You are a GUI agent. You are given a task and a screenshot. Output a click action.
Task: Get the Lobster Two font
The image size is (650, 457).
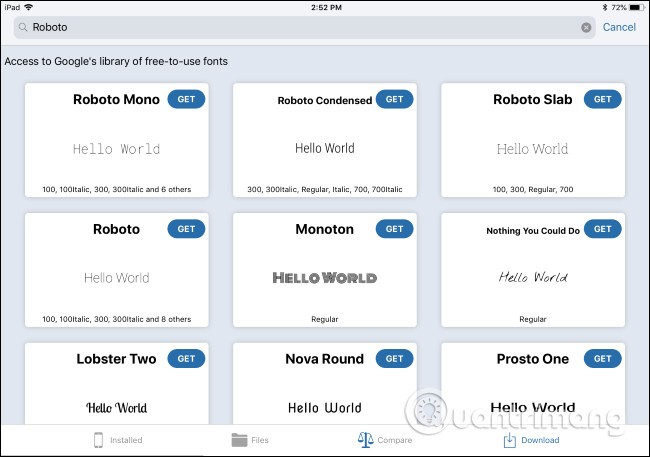(x=186, y=359)
